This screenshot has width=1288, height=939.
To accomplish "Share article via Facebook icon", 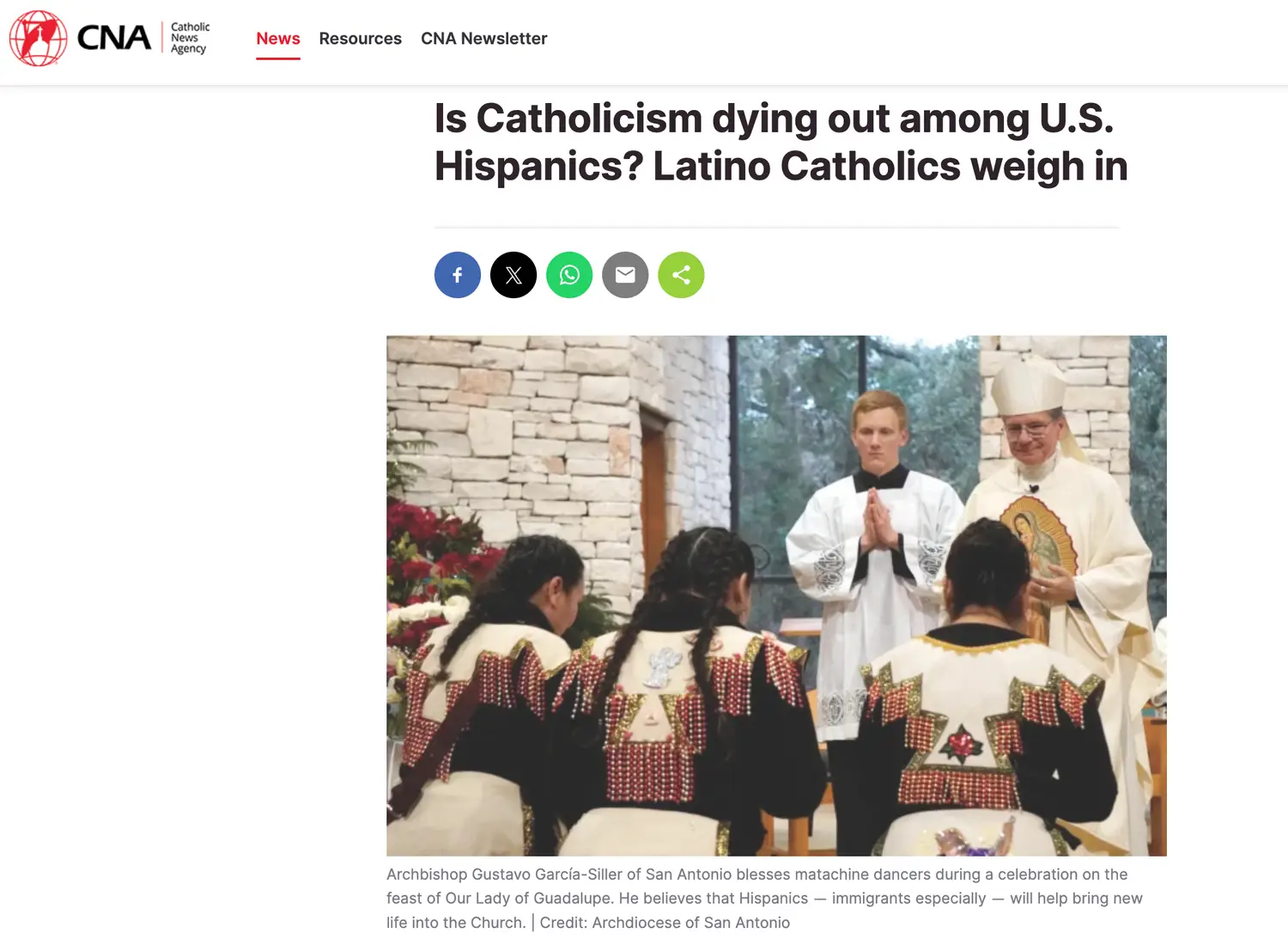I will pos(458,275).
